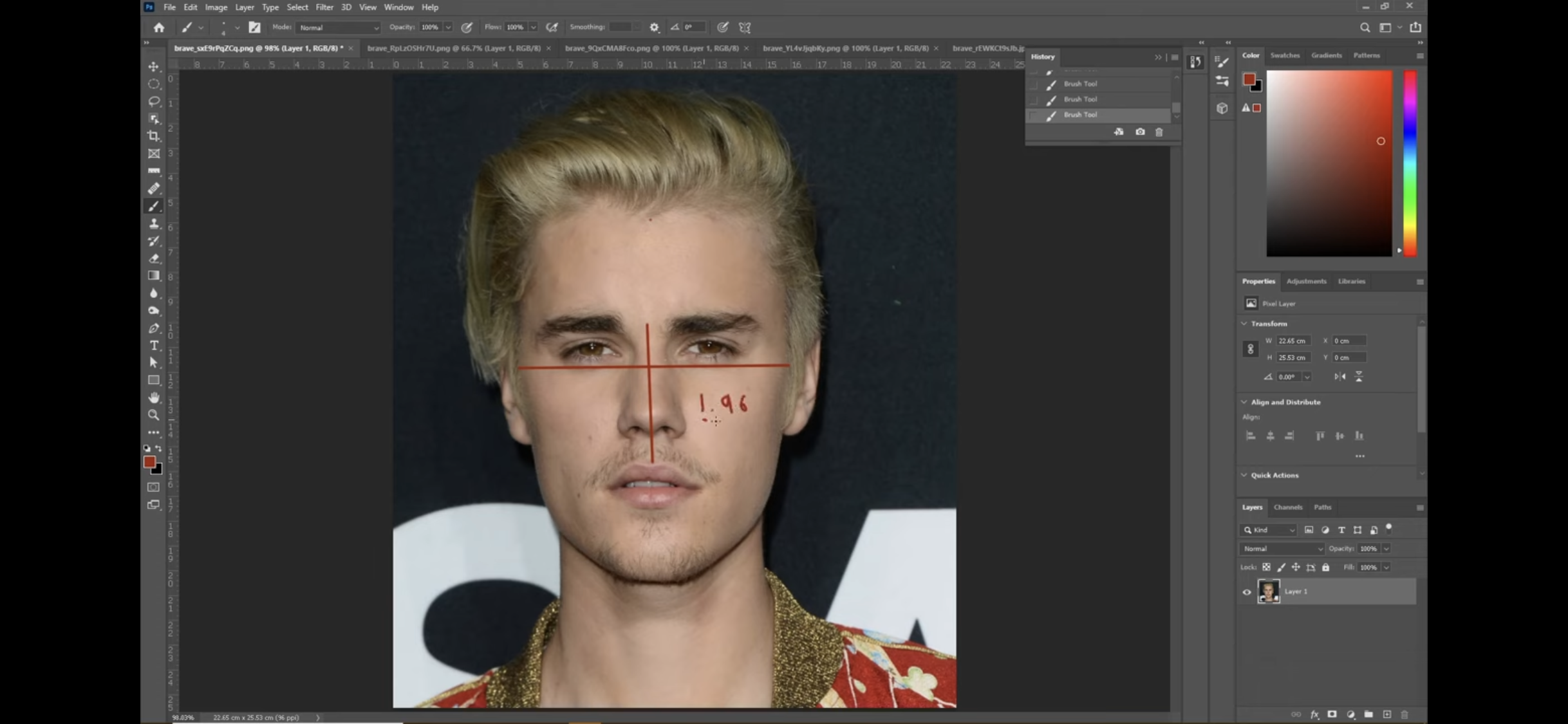Click the width value field 22.65 cm
The image size is (1568, 724).
1293,340
